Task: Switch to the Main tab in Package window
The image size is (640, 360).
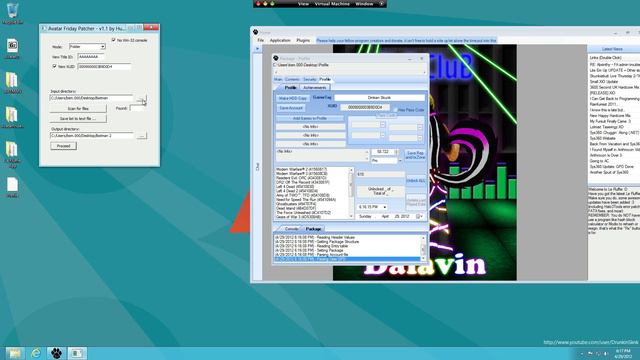Action: tap(278, 79)
